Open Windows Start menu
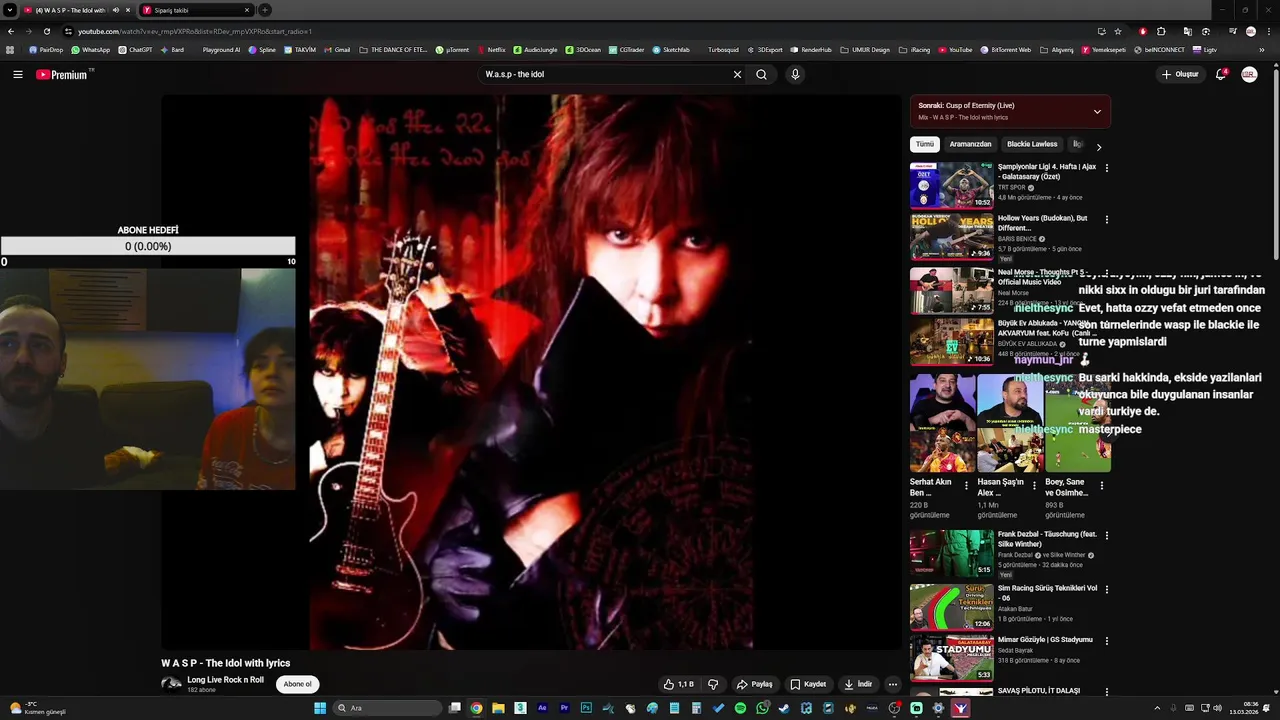 tap(320, 708)
